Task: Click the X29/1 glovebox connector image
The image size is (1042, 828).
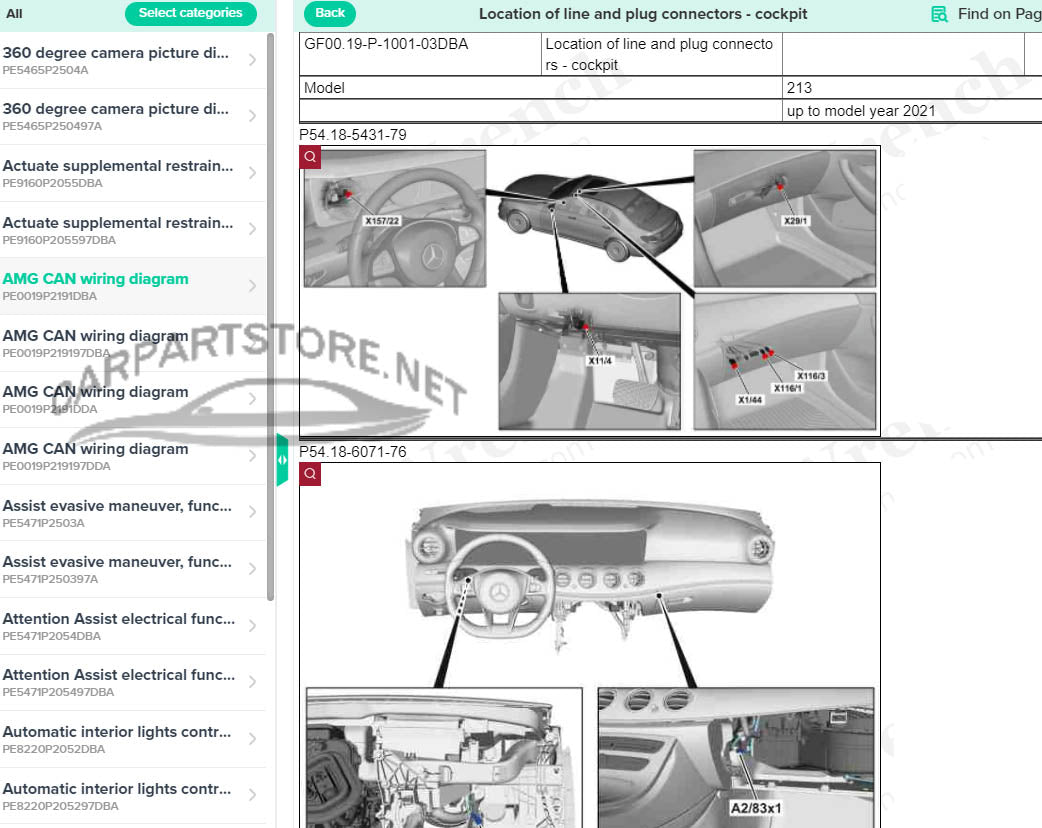Action: (x=784, y=218)
